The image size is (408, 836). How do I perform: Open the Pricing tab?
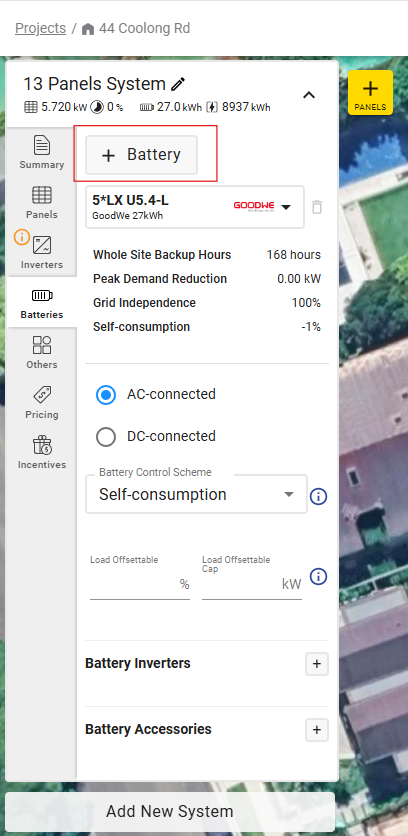(x=42, y=403)
